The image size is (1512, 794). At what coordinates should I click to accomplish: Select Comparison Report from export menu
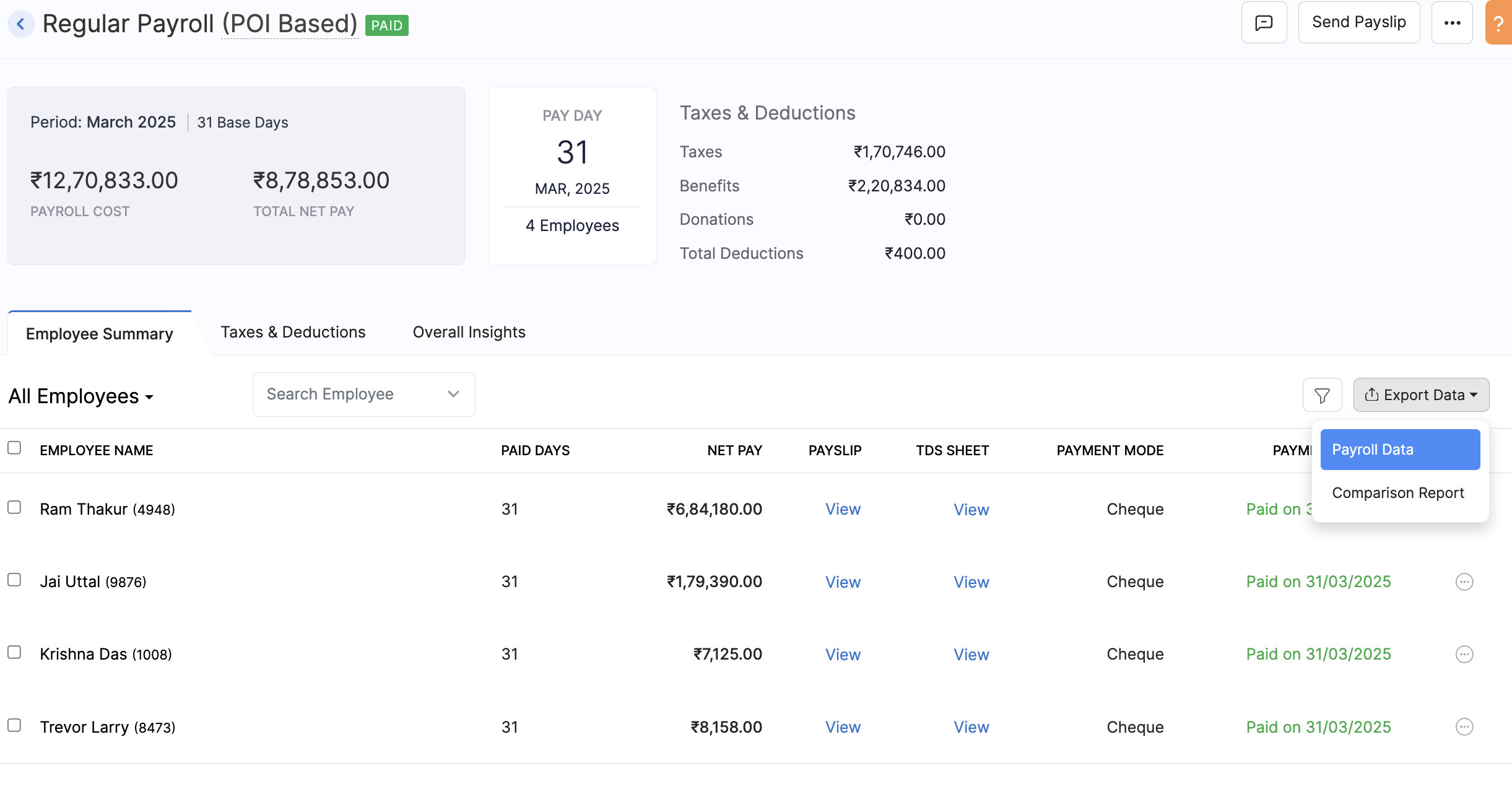click(x=1397, y=492)
